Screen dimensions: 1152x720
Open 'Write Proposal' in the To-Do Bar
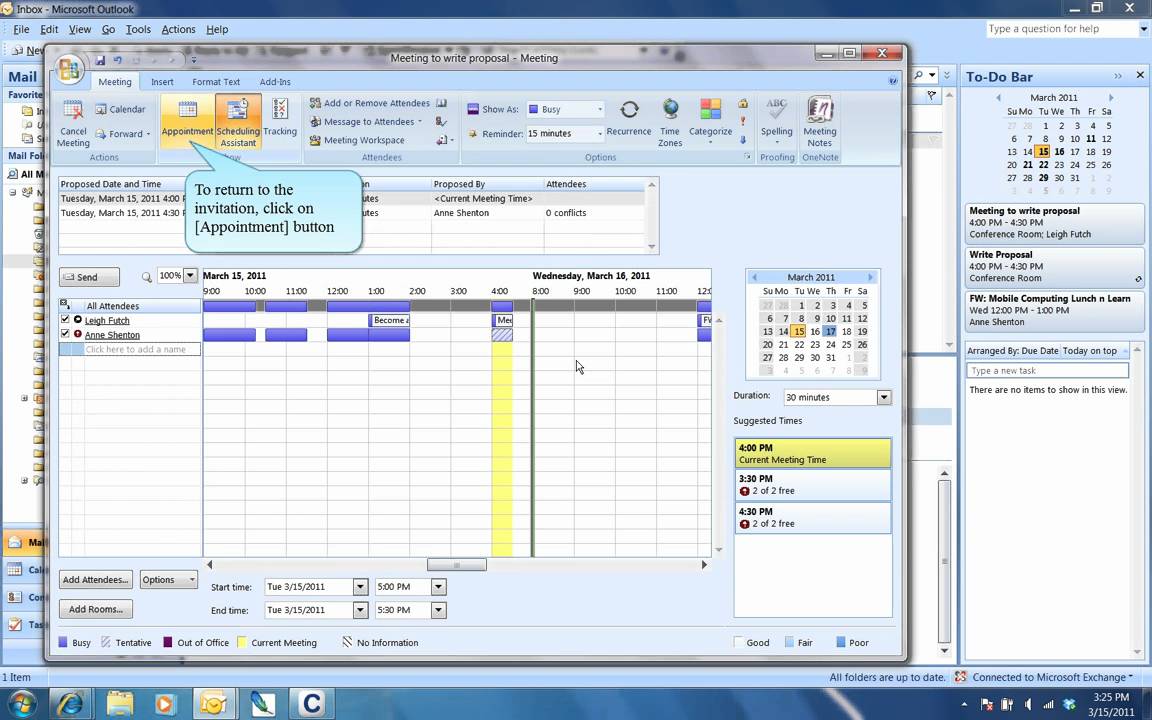point(1054,267)
